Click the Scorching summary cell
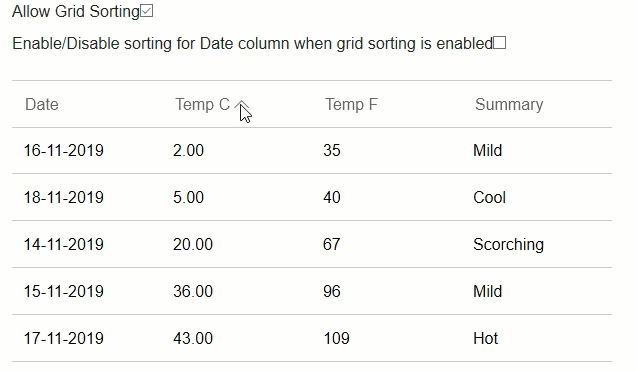The image size is (638, 372). pyautogui.click(x=508, y=245)
